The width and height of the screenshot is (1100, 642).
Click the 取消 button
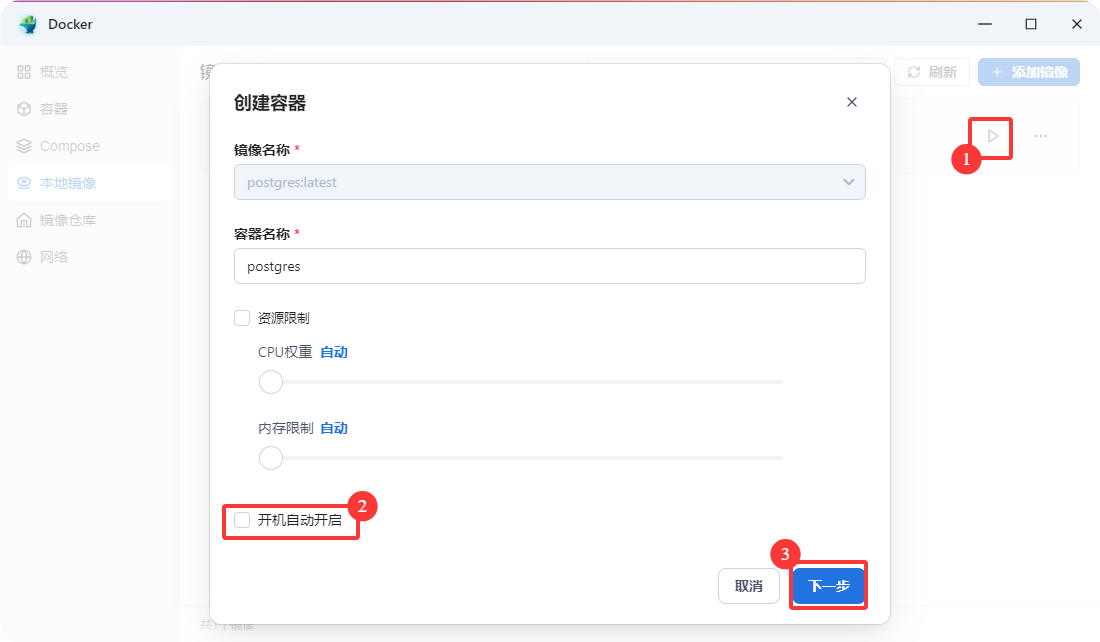748,586
